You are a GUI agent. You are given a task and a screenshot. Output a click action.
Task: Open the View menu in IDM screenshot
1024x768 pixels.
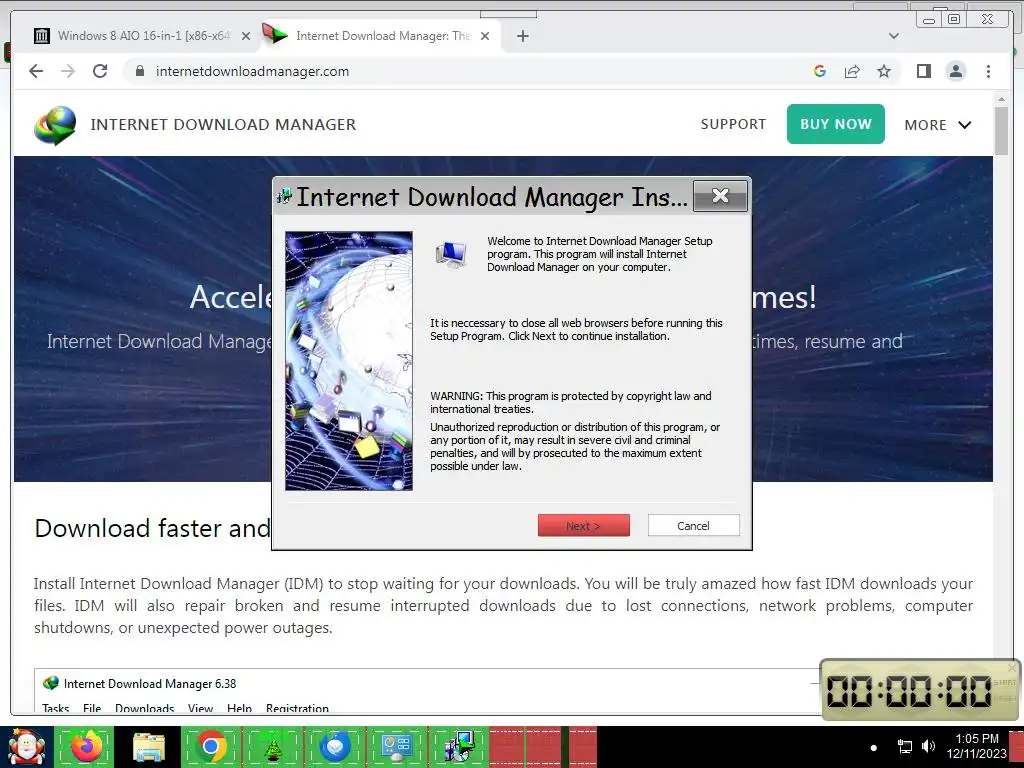200,709
